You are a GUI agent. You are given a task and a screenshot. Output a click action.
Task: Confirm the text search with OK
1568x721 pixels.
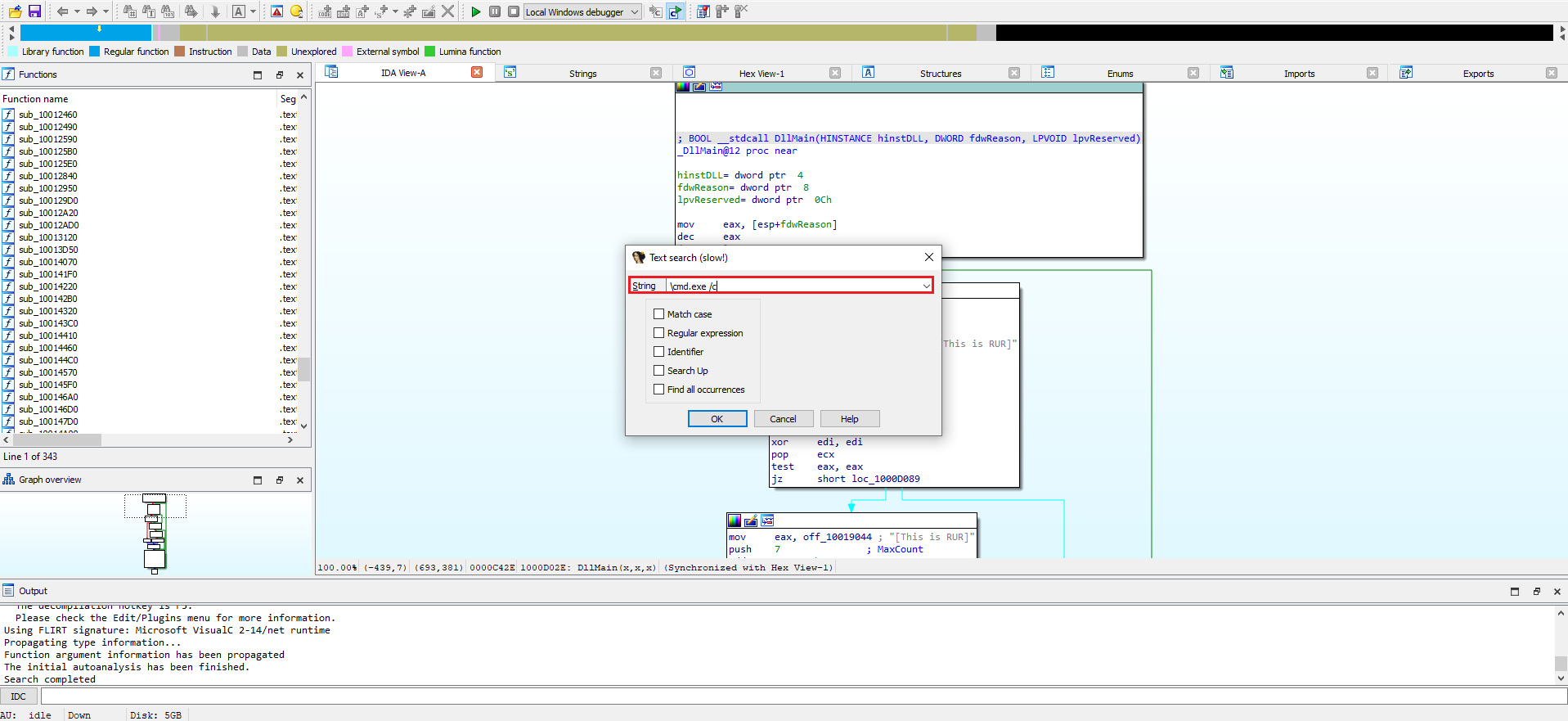tap(717, 419)
